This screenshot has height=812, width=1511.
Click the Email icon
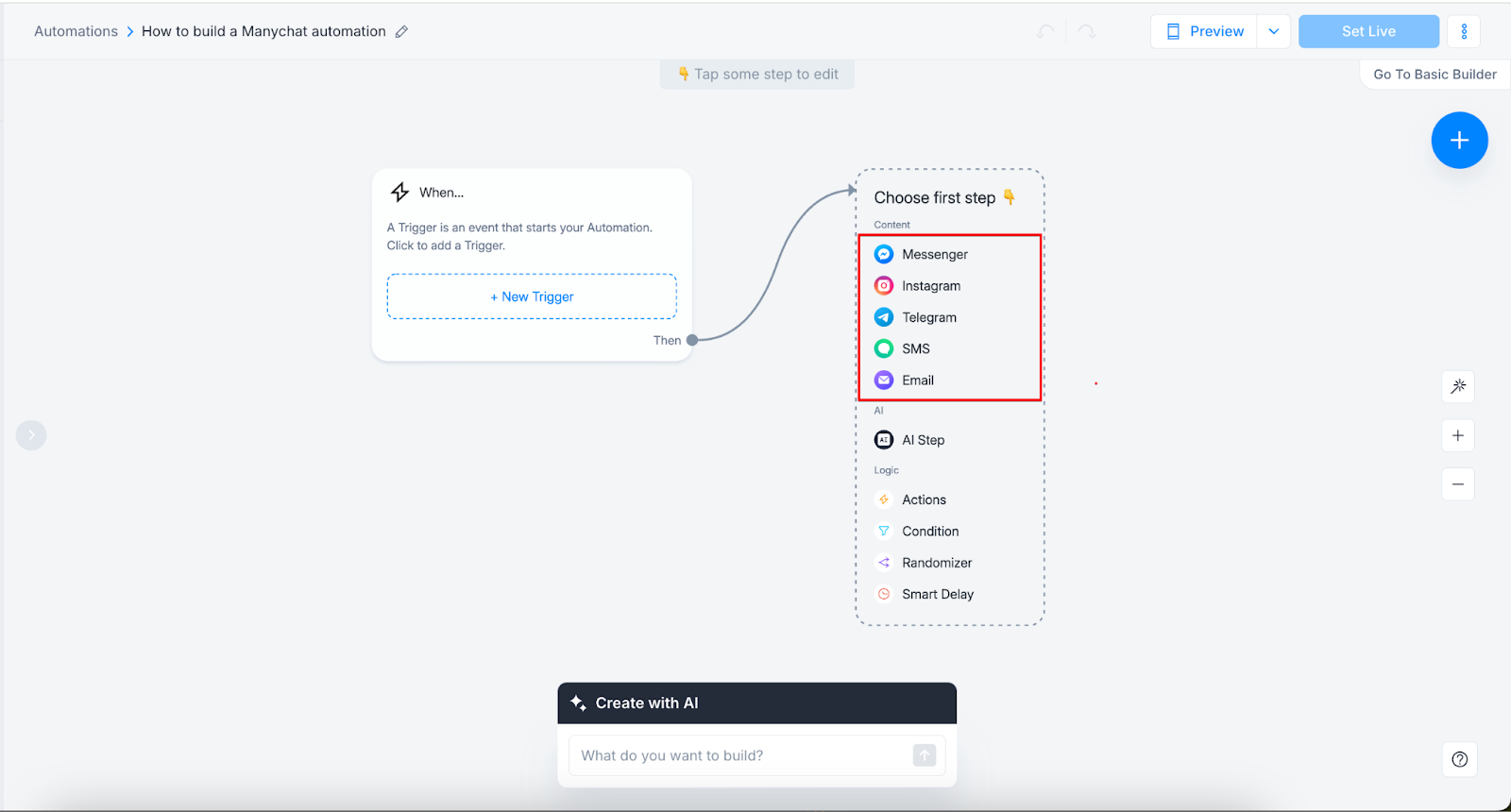click(884, 380)
